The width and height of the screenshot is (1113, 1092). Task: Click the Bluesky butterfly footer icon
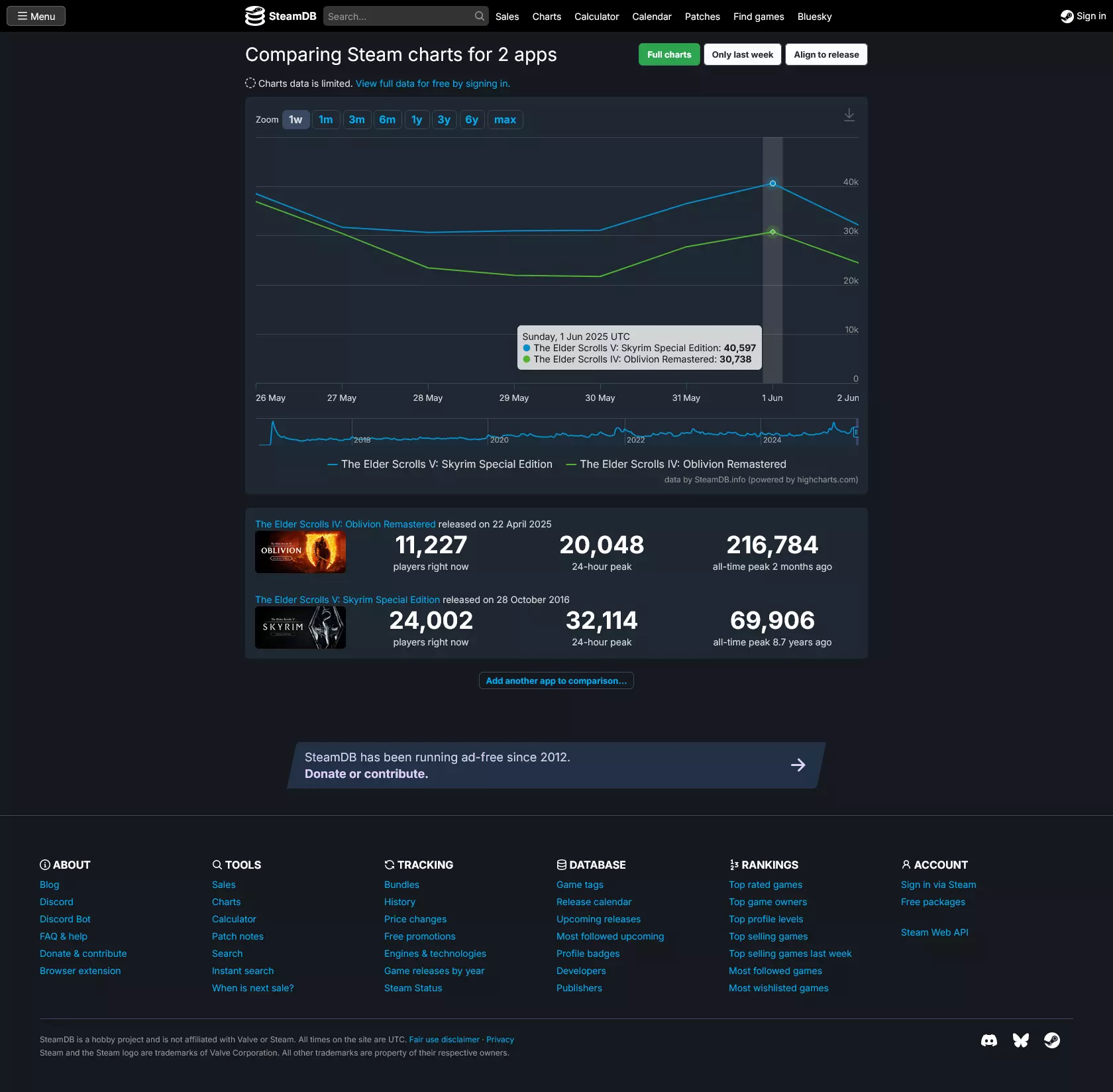pyautogui.click(x=1020, y=1040)
